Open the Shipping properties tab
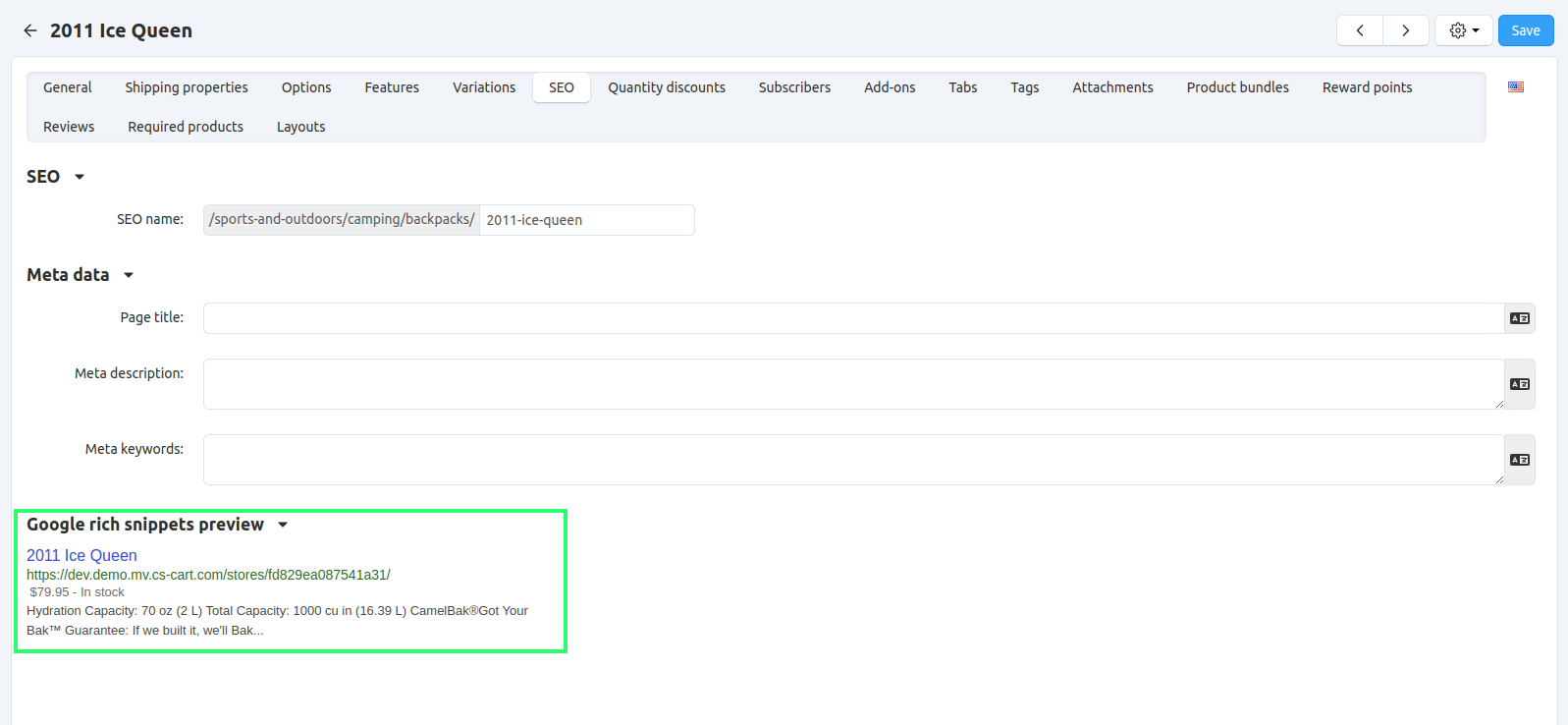Image resolution: width=1568 pixels, height=725 pixels. click(x=187, y=87)
